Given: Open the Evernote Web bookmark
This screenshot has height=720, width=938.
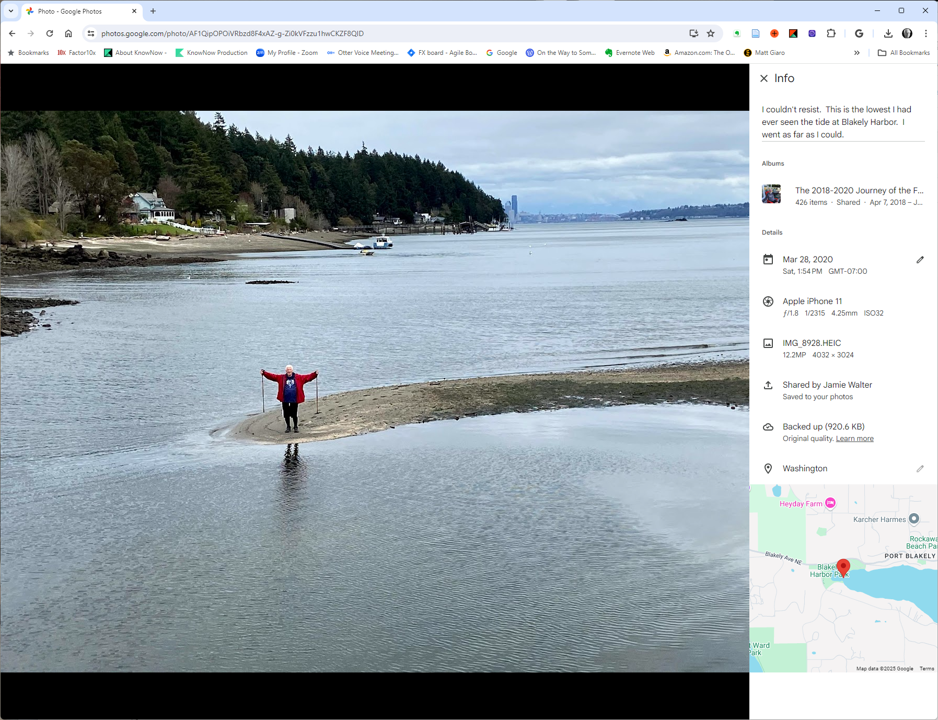Looking at the screenshot, I should pos(629,53).
